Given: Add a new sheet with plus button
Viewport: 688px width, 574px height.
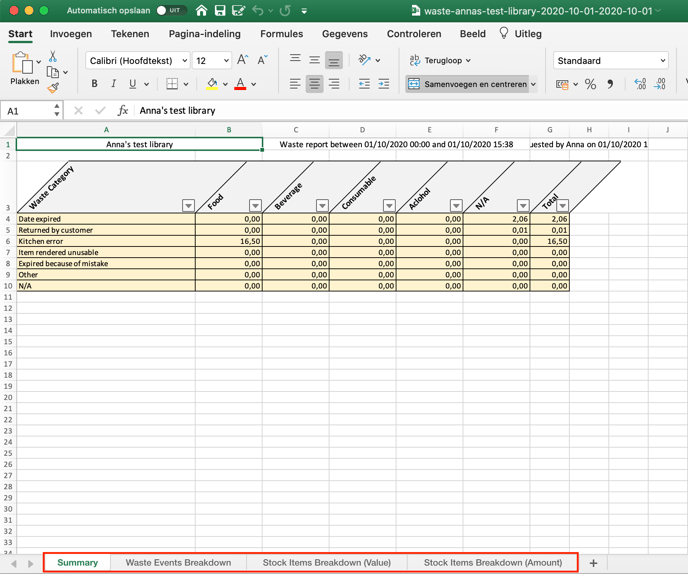Looking at the screenshot, I should [x=593, y=563].
